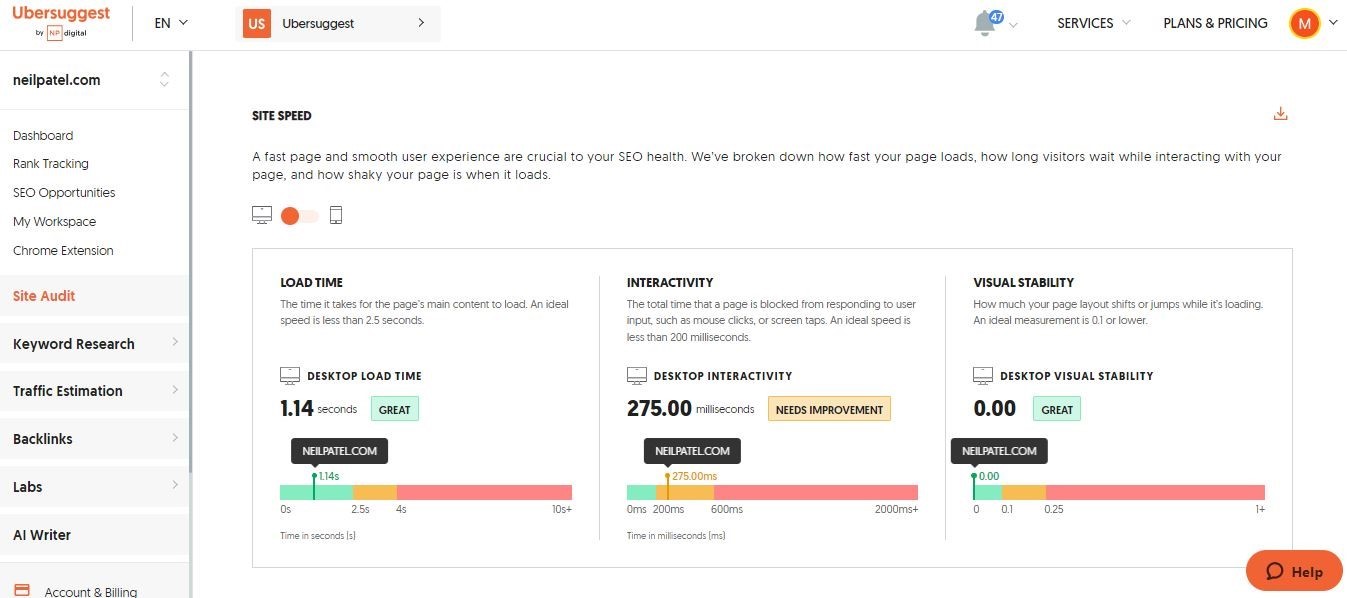The height and width of the screenshot is (598, 1347).
Task: Select the desktop monitor icon near toggle
Action: point(262,215)
